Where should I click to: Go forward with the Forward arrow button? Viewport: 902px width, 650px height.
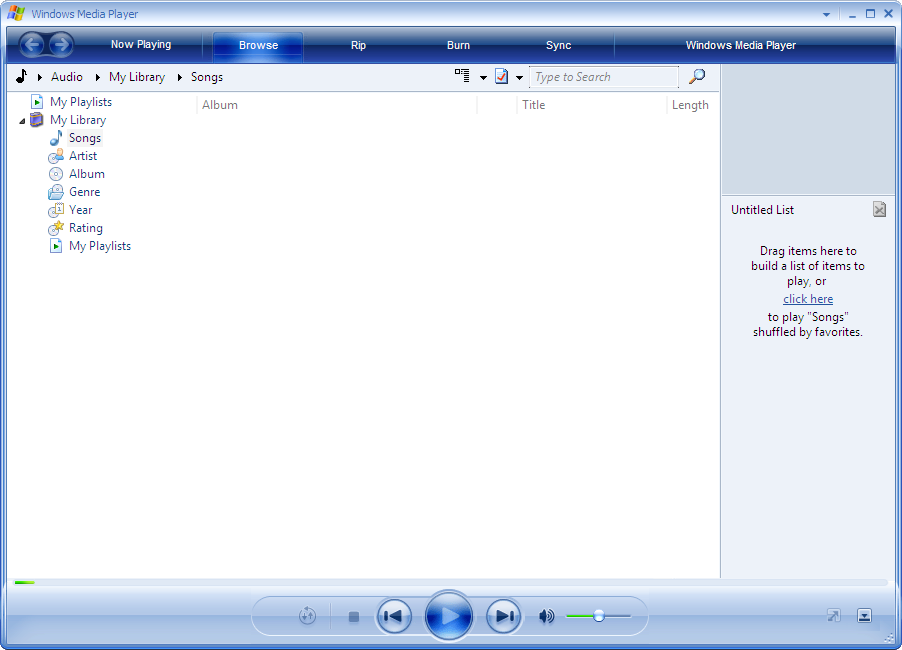tap(60, 44)
